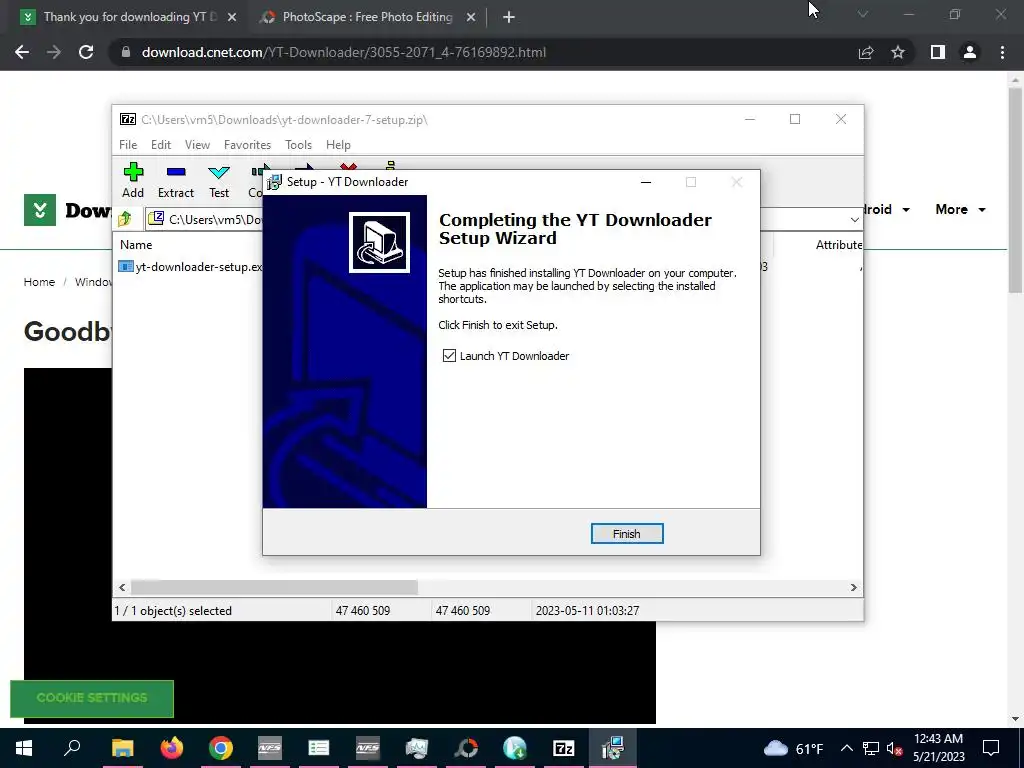Viewport: 1024px width, 768px height.
Task: Open Windows taskbar search
Action: tap(72, 748)
